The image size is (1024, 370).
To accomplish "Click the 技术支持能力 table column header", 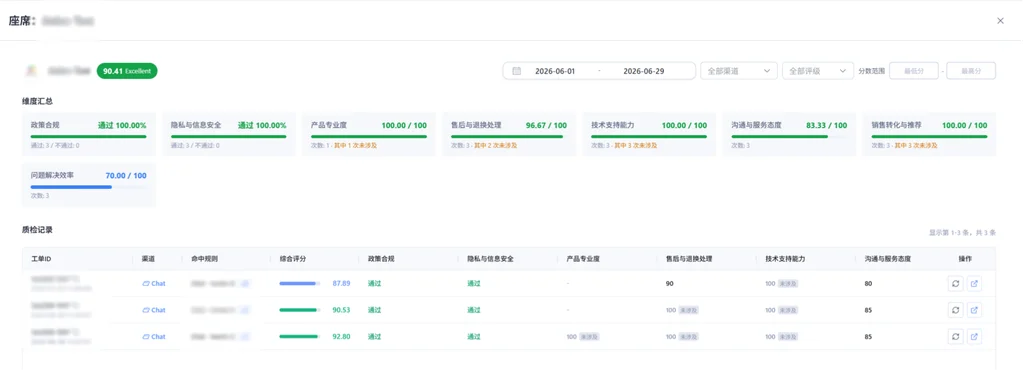I will coord(785,259).
